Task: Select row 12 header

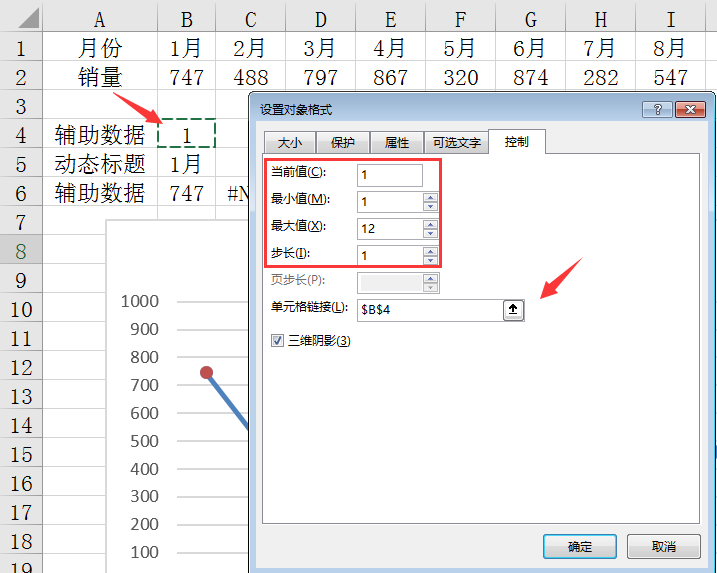Action: [x=21, y=366]
